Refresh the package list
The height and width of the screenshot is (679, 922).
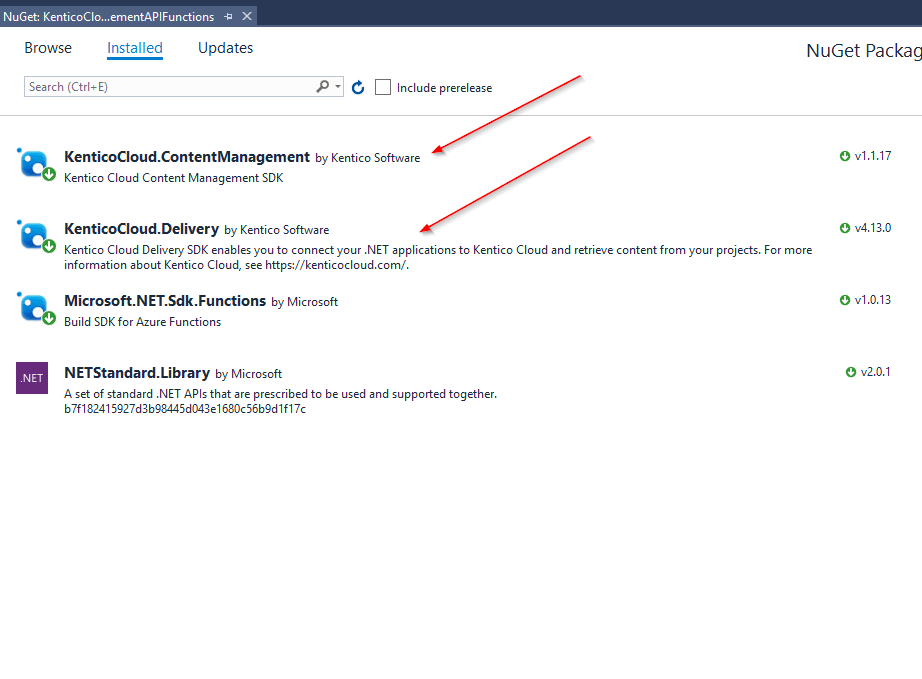358,88
